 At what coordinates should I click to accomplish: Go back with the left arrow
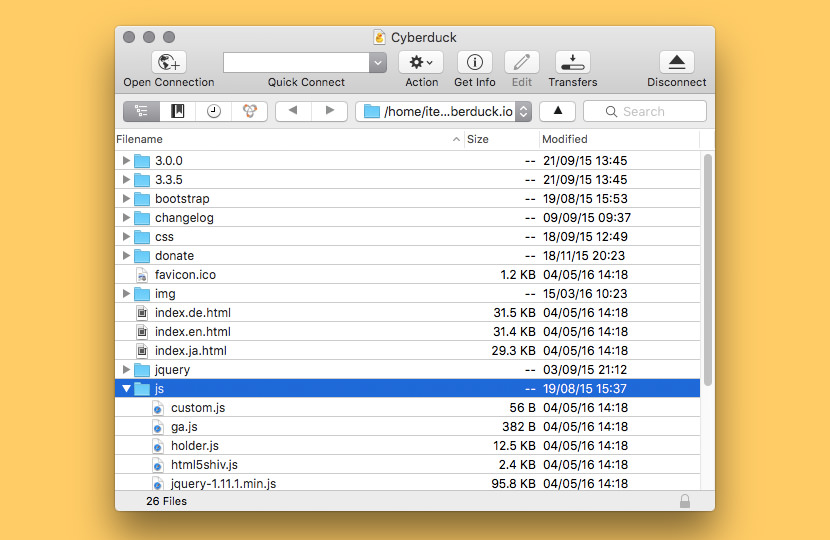[x=293, y=111]
